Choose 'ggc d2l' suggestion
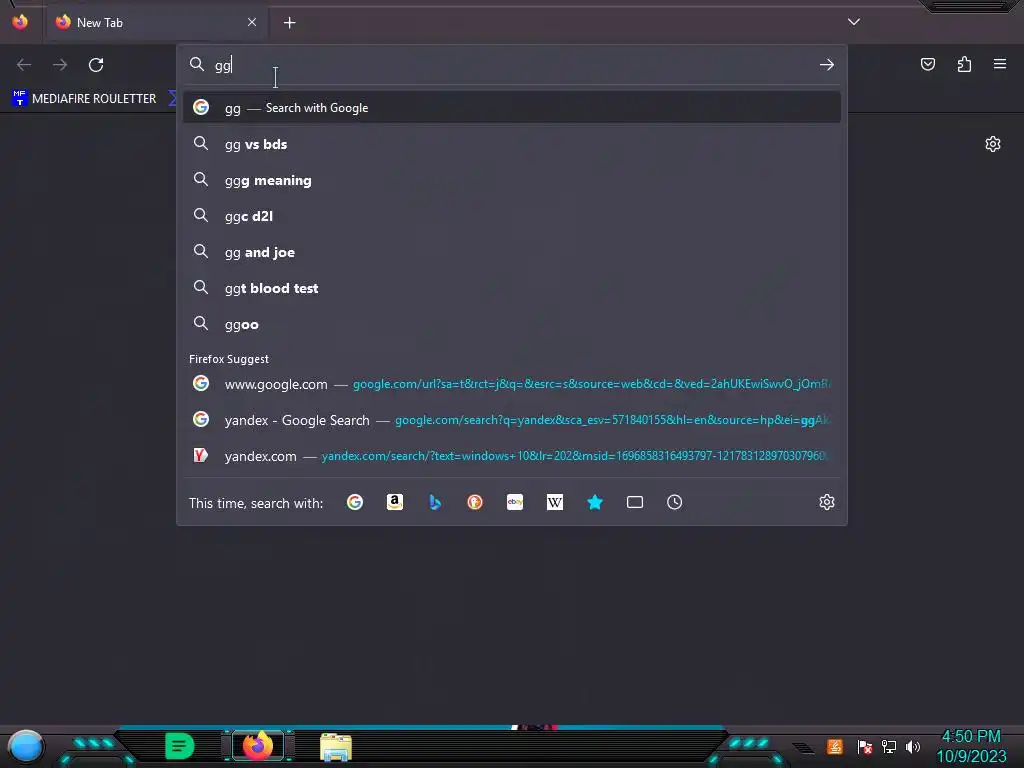This screenshot has height=768, width=1024. (511, 216)
